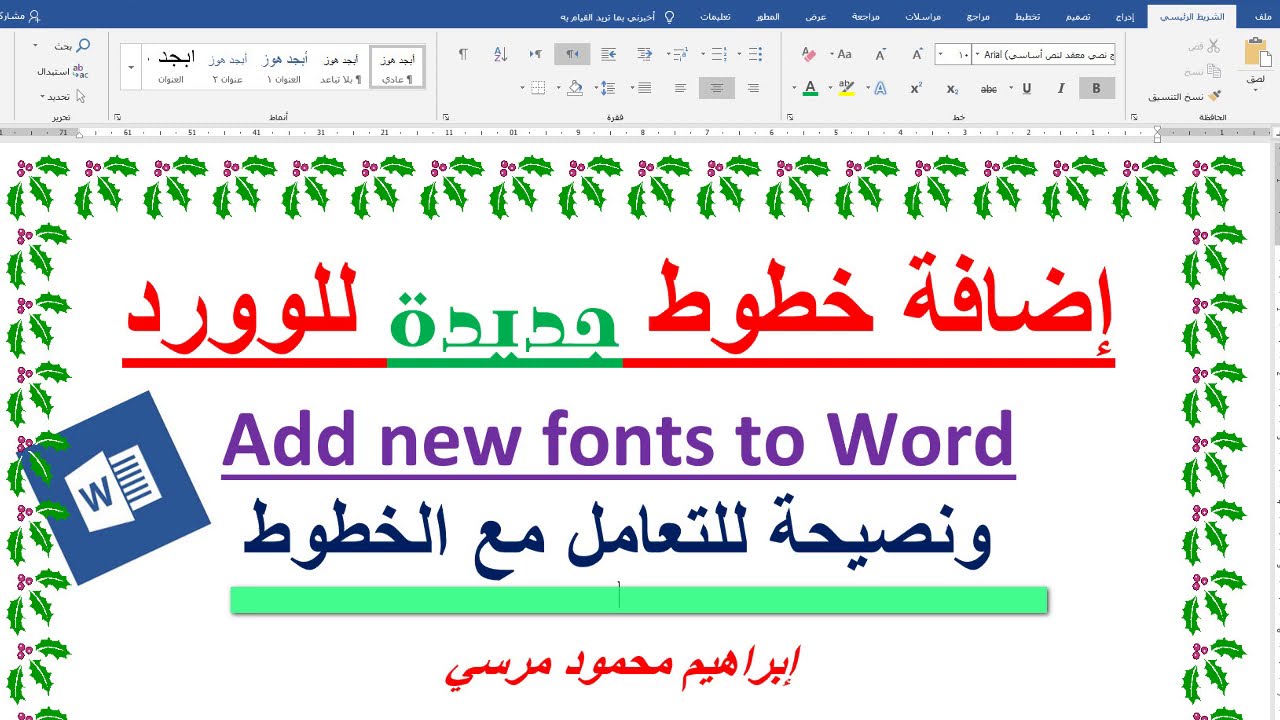Switch to the Design (تصميم) tab
Screen dimensions: 1280x720
point(1078,17)
